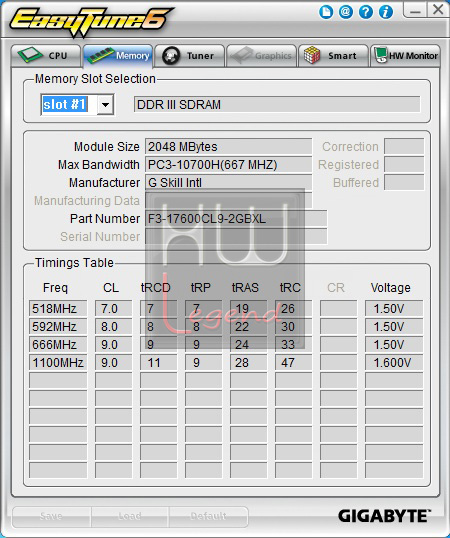Click the 592MHz frequency cell
The image size is (450, 538).
click(58, 326)
